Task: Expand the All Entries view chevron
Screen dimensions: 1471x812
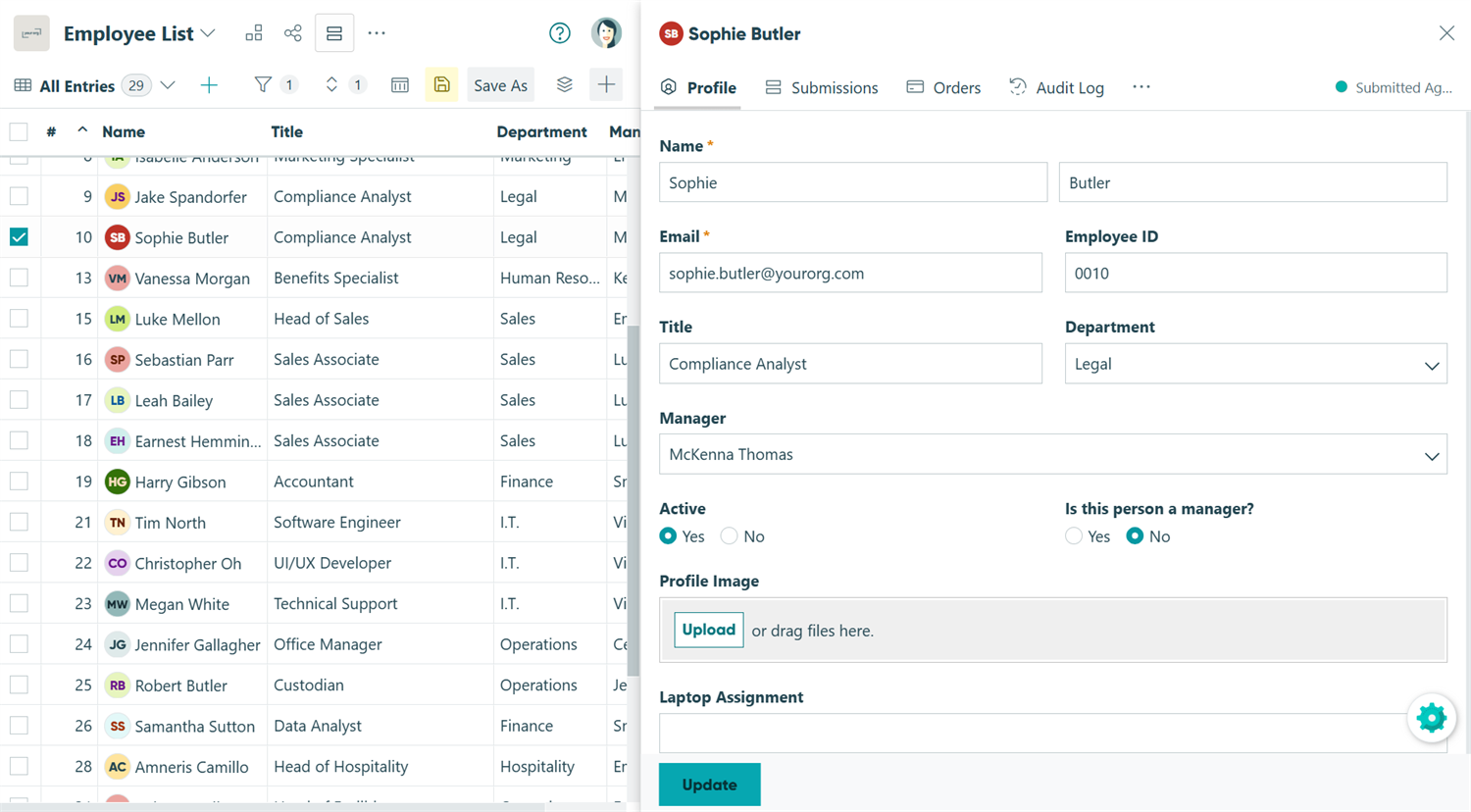Action: click(x=168, y=85)
